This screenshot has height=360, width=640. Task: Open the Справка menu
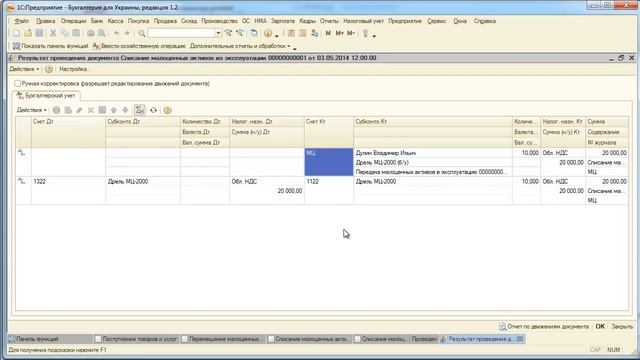484,21
